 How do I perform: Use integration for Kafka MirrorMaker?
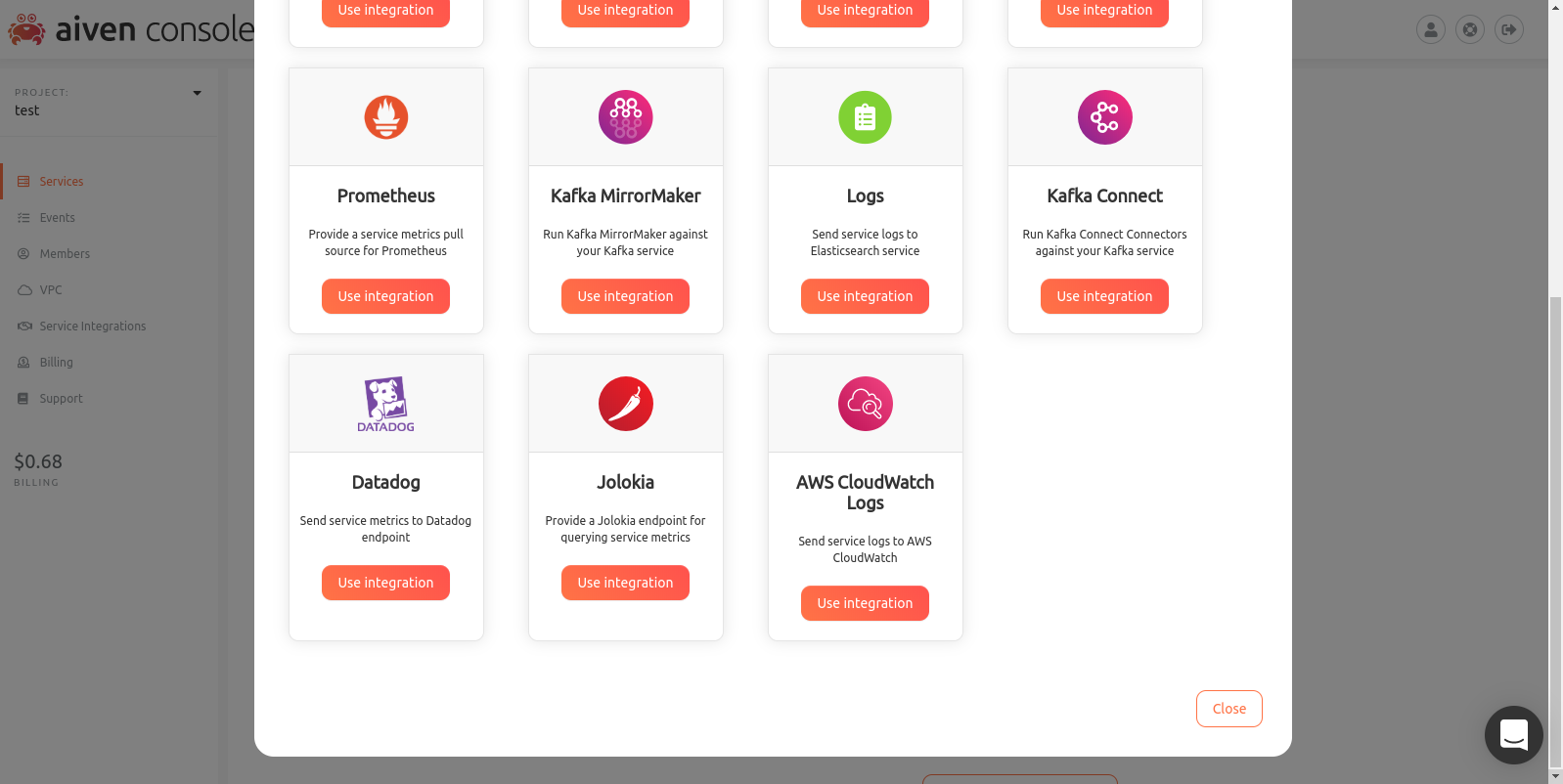pos(625,296)
